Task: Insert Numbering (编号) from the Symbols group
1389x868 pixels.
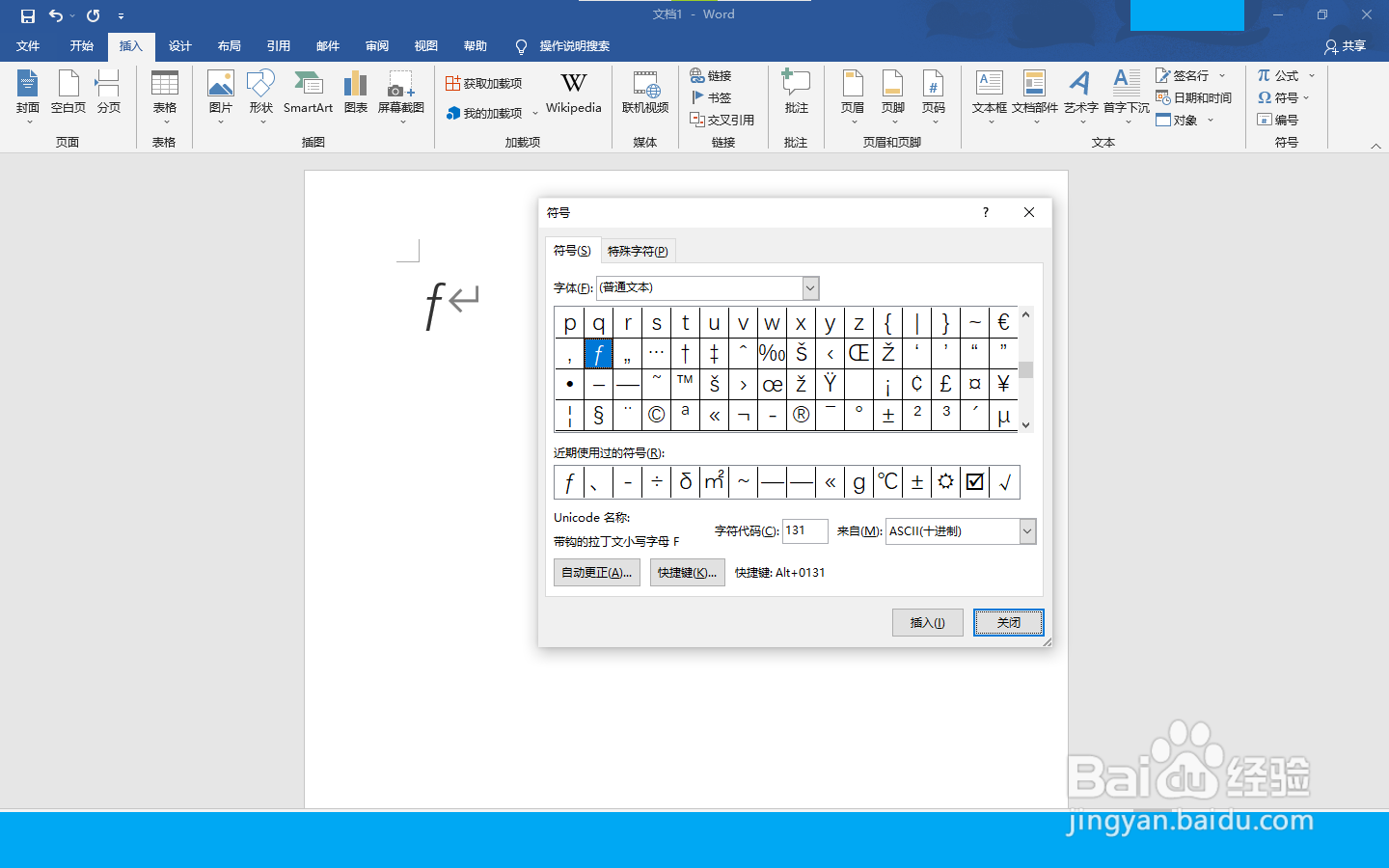Action: point(1278,120)
